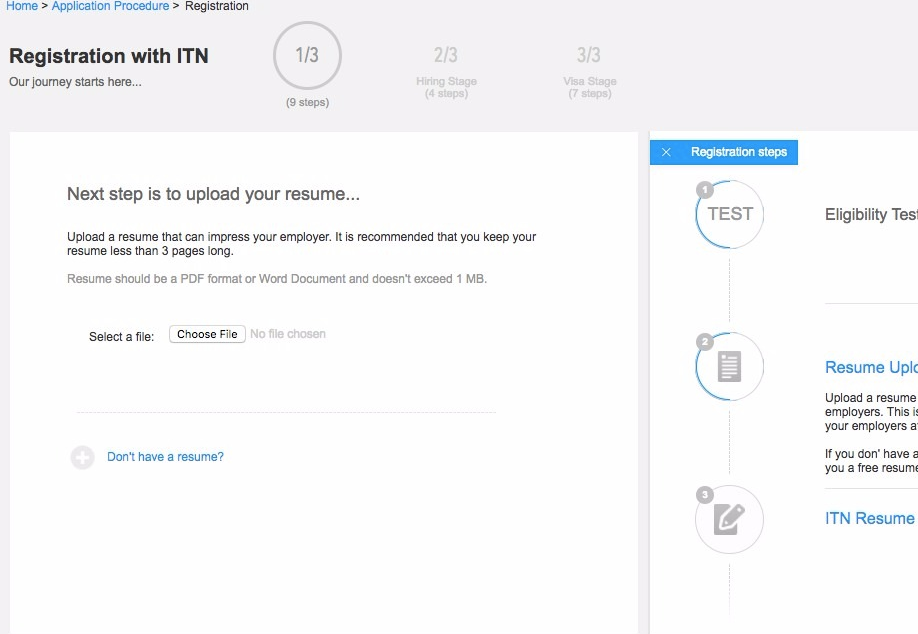Click the resume document icon in step 2

coord(730,367)
